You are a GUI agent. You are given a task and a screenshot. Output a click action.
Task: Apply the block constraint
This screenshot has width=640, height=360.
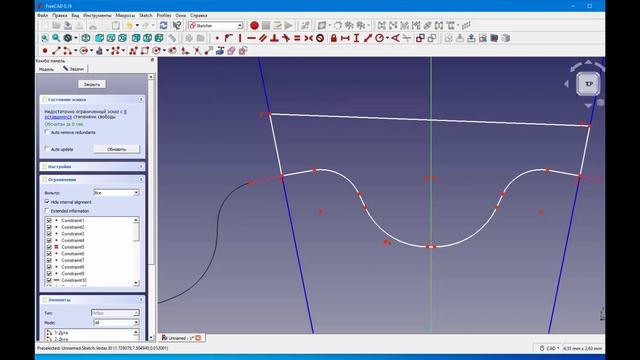[320, 38]
